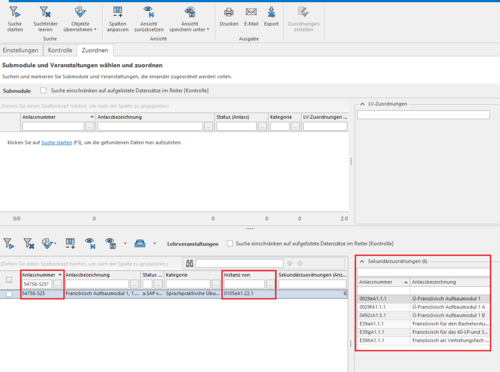Click the Instanz von filter input
Viewport: 500px width, 372px height.
tap(244, 284)
